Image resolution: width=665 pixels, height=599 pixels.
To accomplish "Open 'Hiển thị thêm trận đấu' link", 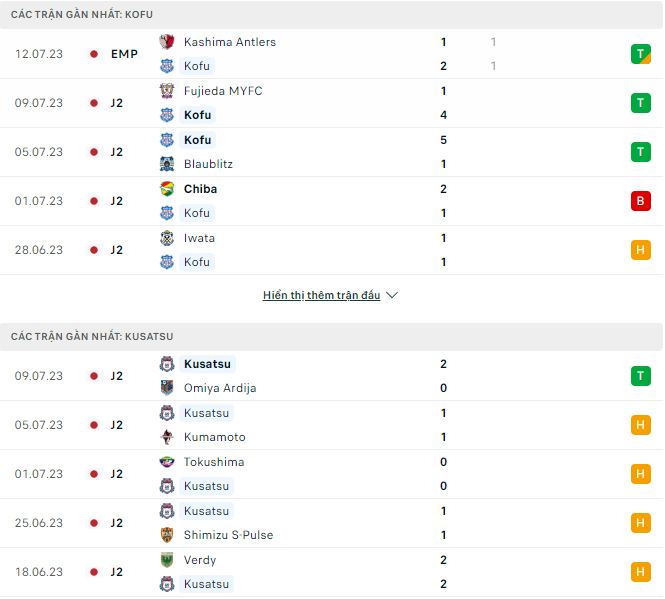I will point(321,296).
